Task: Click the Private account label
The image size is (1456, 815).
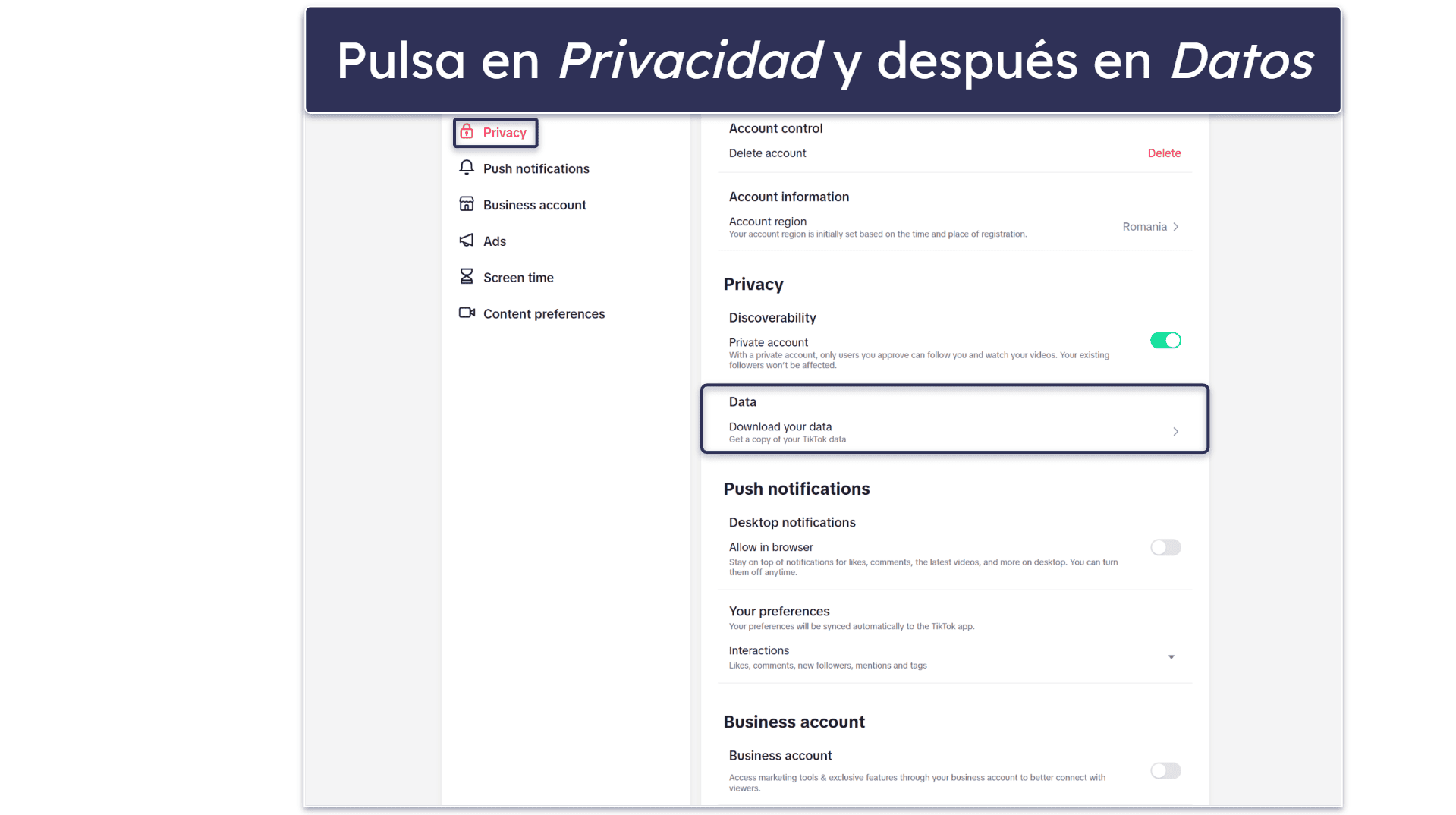Action: 769,342
